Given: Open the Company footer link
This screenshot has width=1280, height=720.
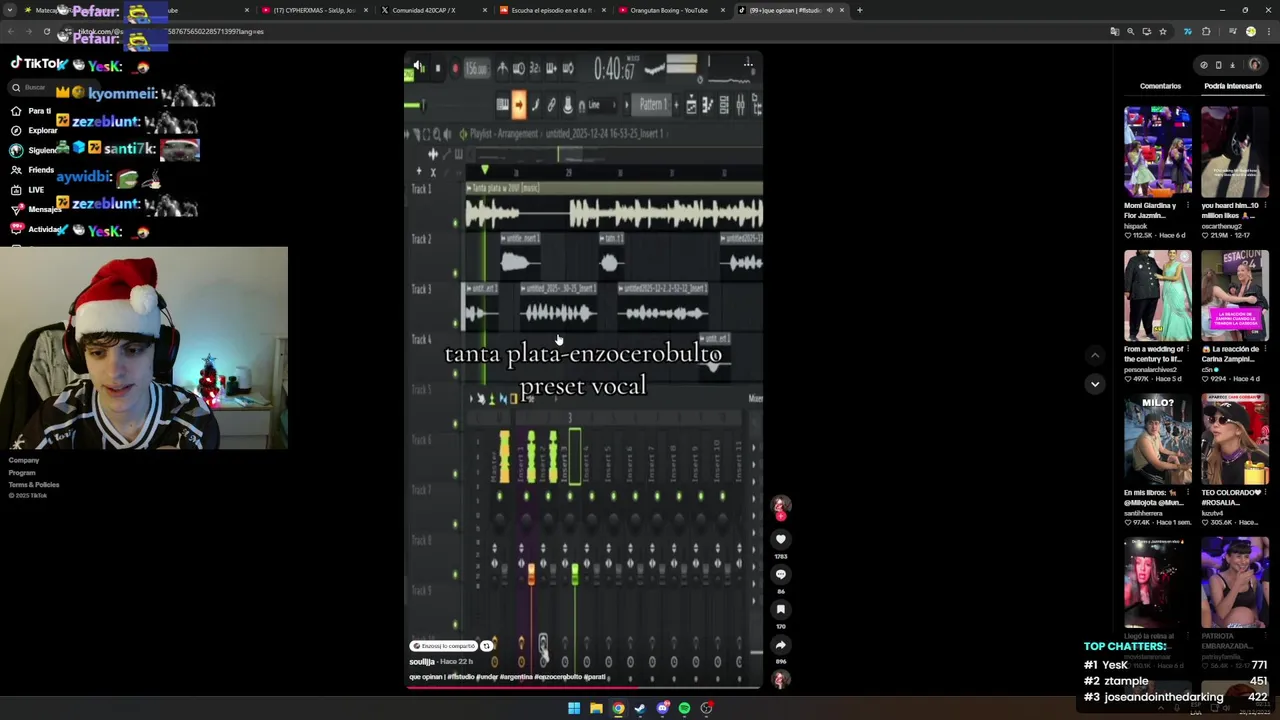Looking at the screenshot, I should tap(24, 460).
